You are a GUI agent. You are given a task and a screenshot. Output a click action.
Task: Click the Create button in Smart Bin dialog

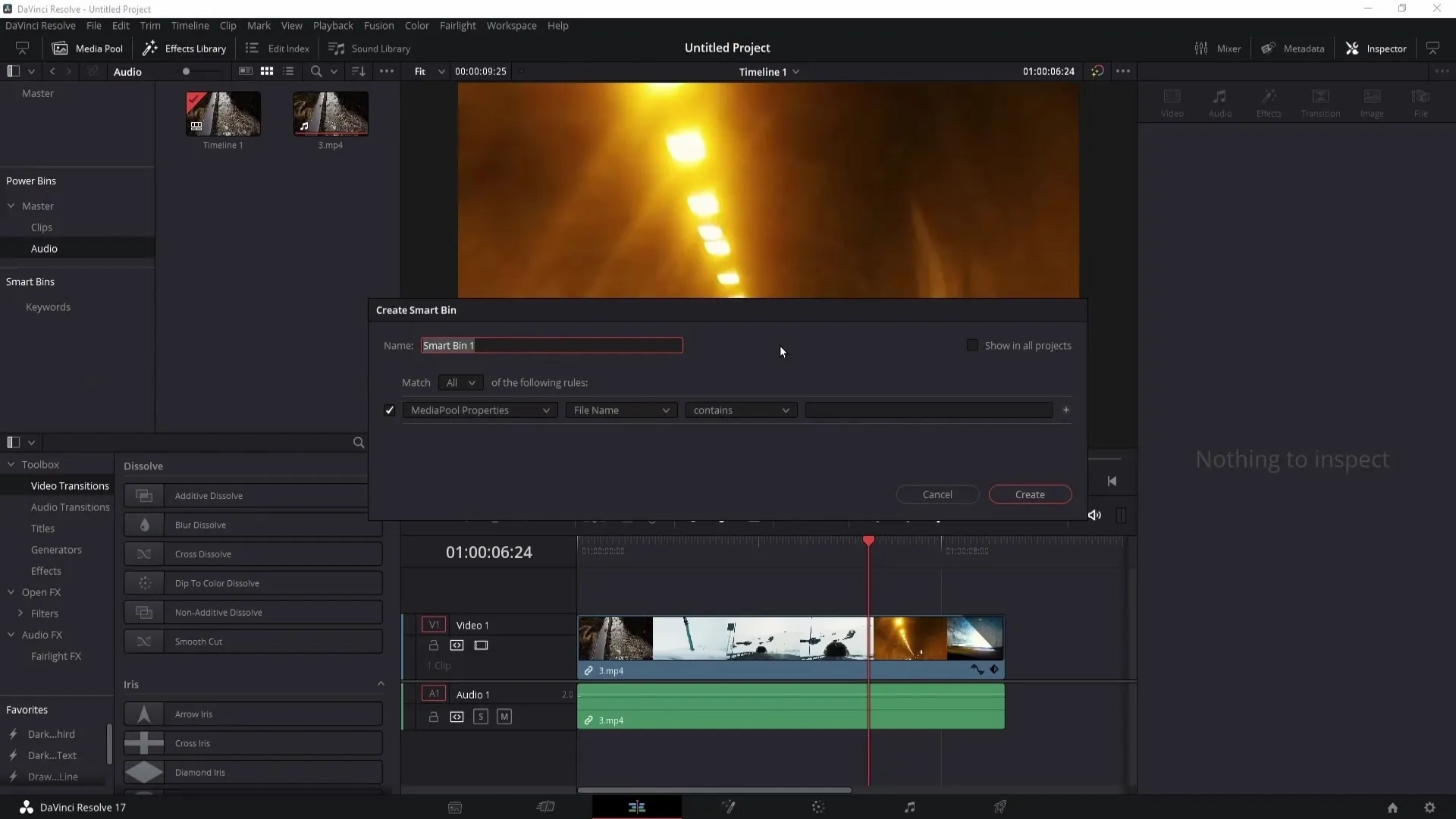(x=1030, y=494)
